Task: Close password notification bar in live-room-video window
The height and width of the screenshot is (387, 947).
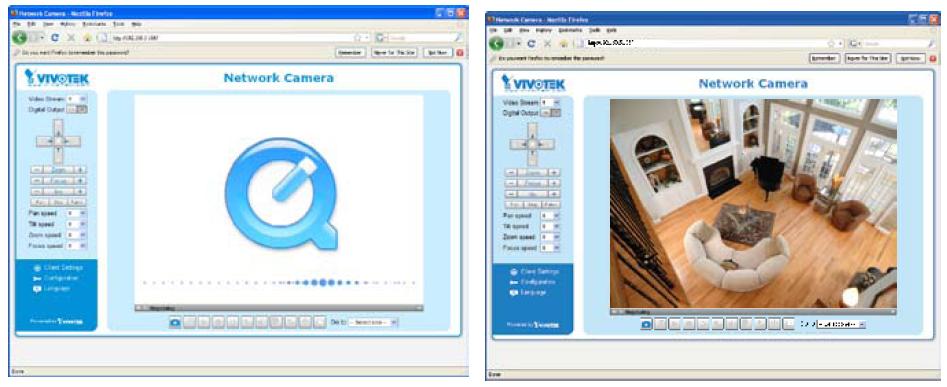Action: [x=933, y=58]
